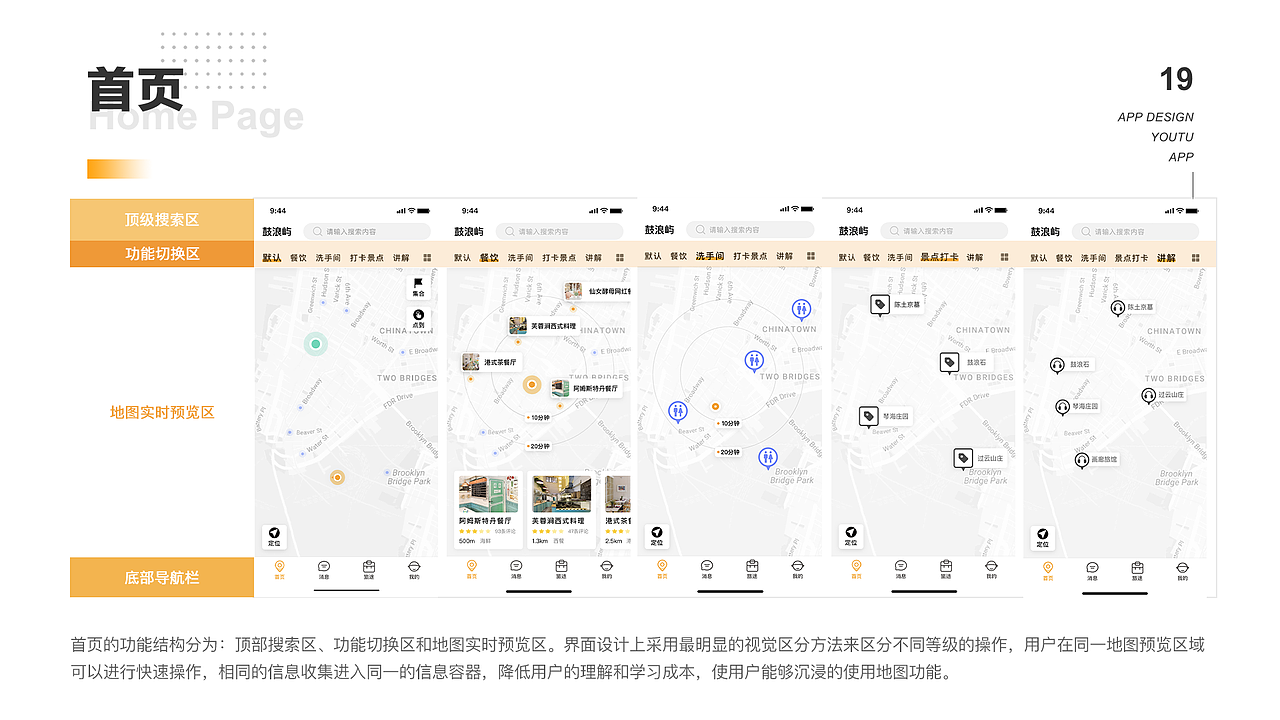Tap 仙女鲜母网红 map callout

click(598, 292)
